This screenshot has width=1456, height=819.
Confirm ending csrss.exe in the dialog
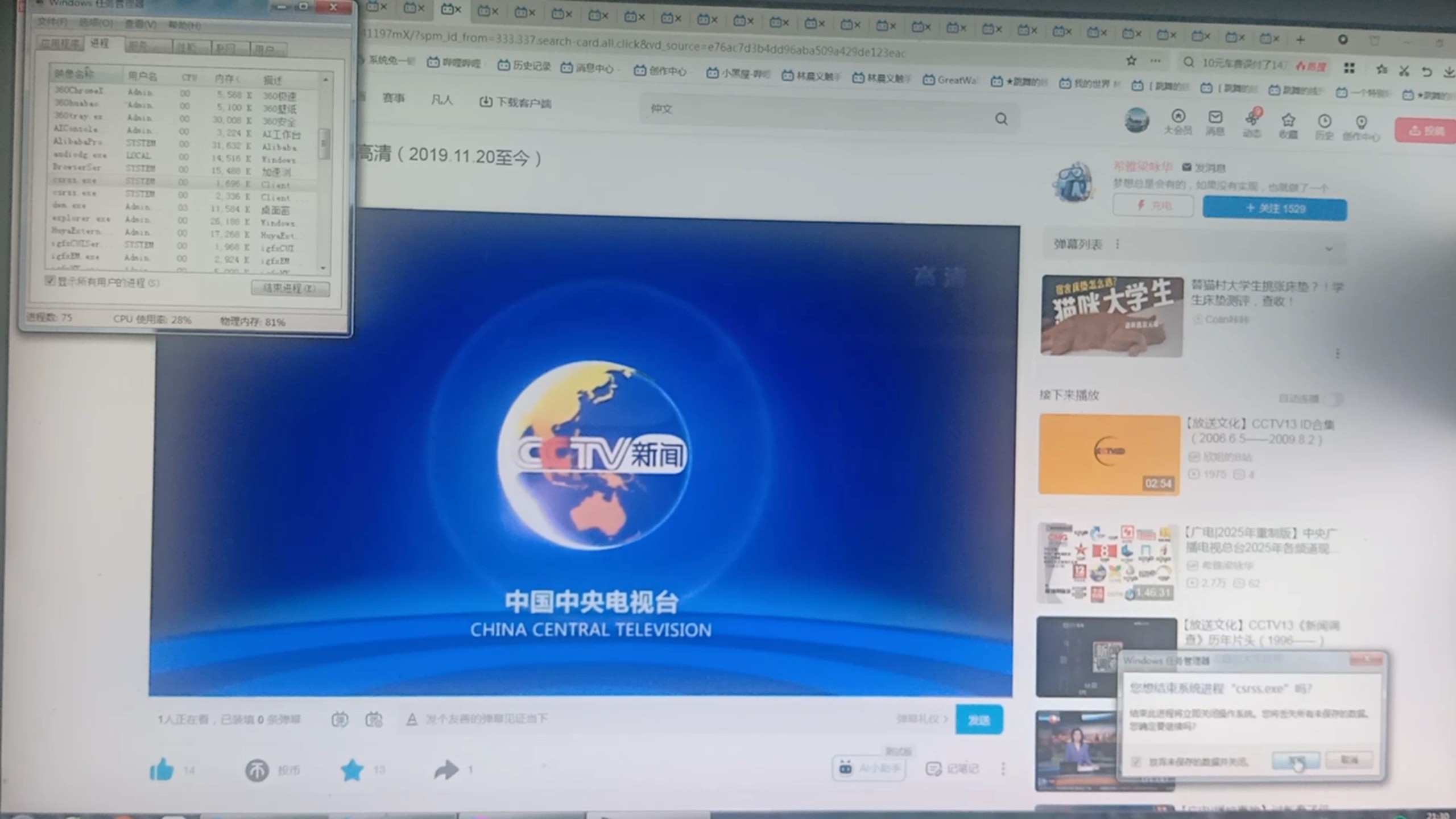pyautogui.click(x=1296, y=760)
